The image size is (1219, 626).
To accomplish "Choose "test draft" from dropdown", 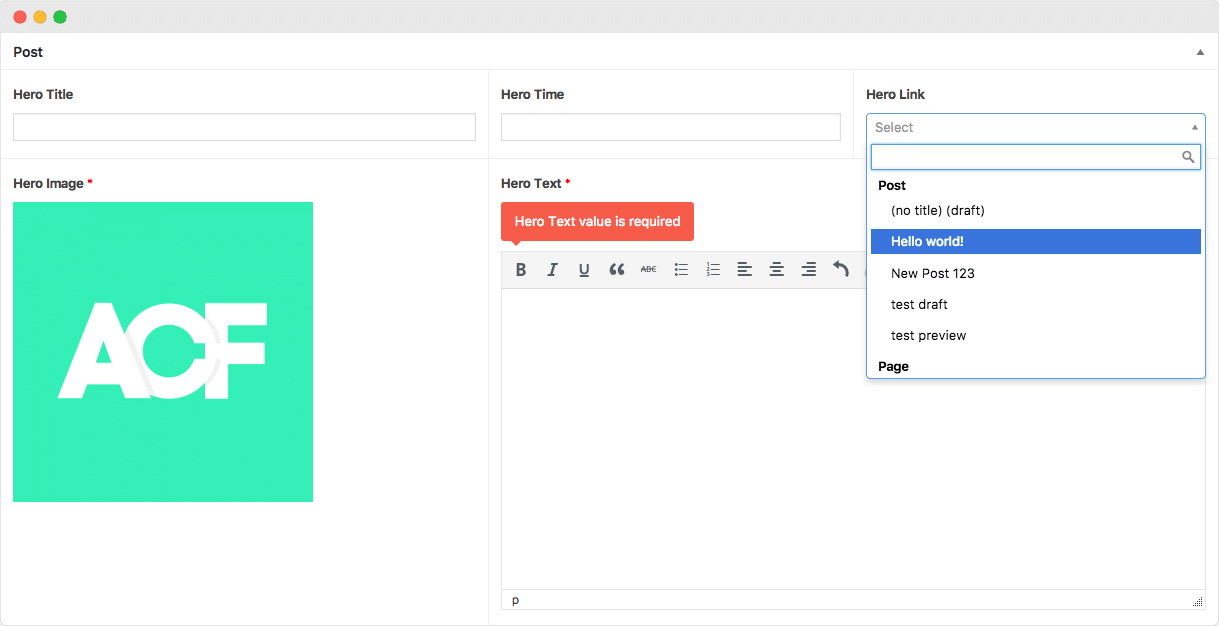I will coord(1036,304).
